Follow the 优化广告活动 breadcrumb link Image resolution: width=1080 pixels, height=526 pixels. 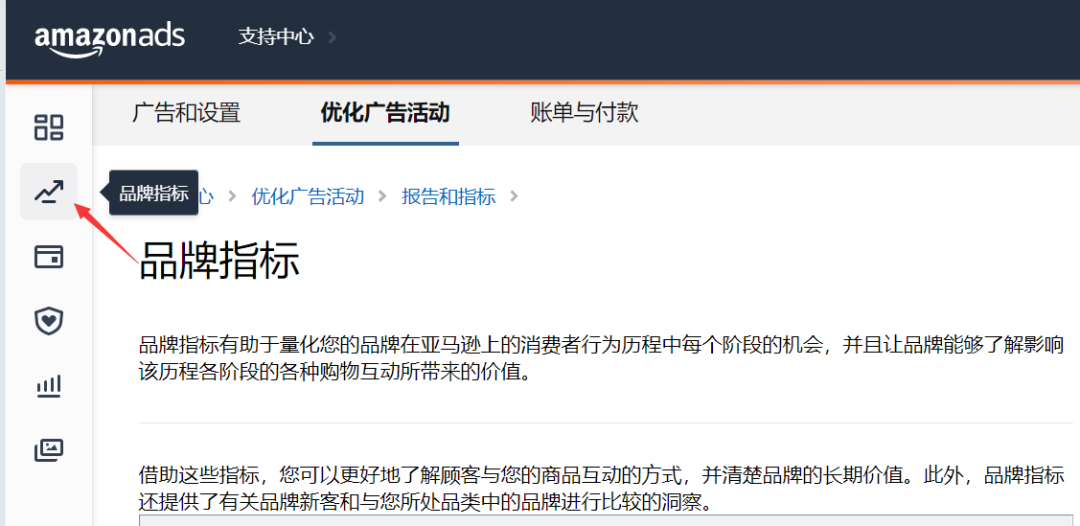point(308,196)
